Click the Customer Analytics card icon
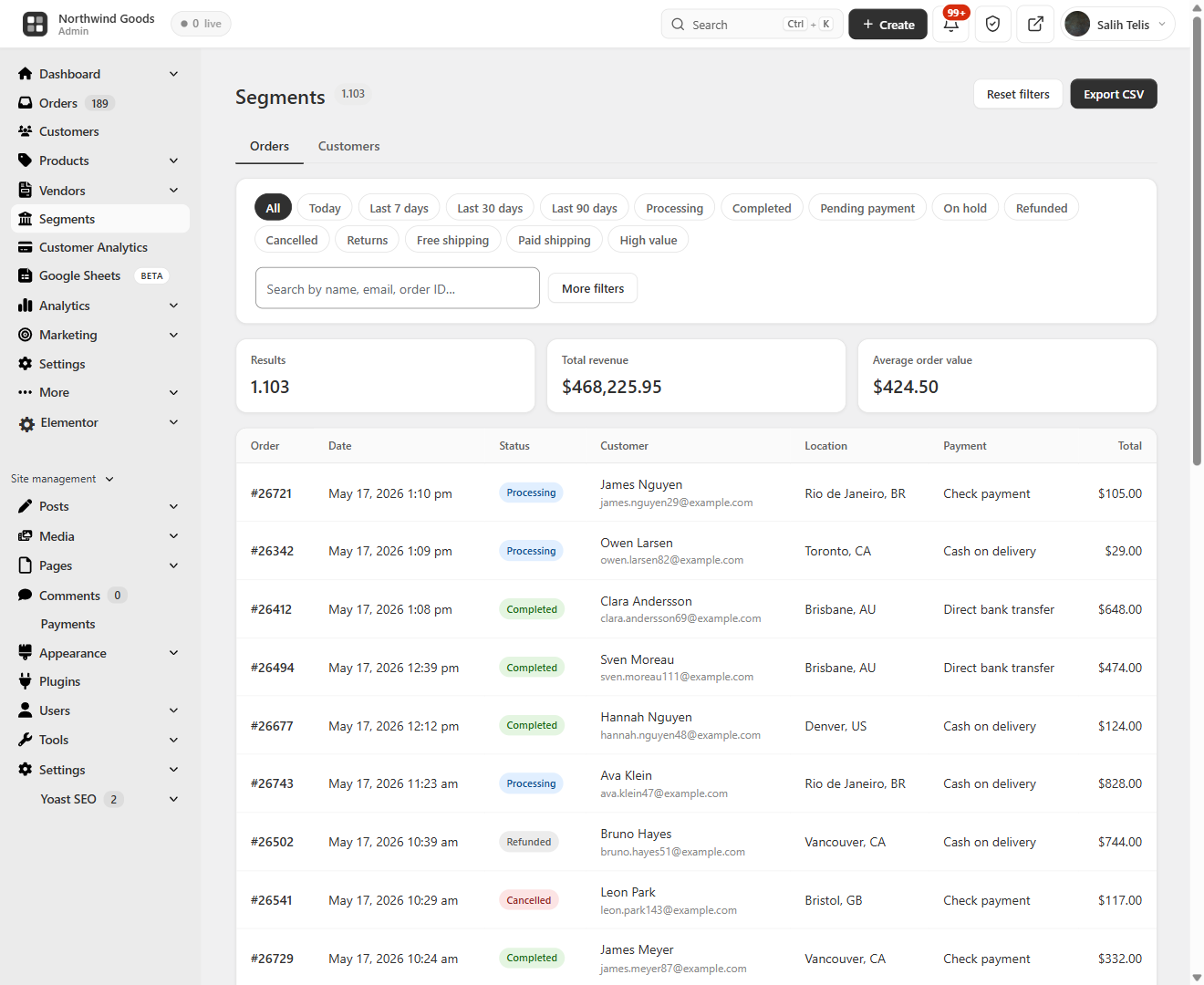The width and height of the screenshot is (1204, 985). pyautogui.click(x=26, y=247)
